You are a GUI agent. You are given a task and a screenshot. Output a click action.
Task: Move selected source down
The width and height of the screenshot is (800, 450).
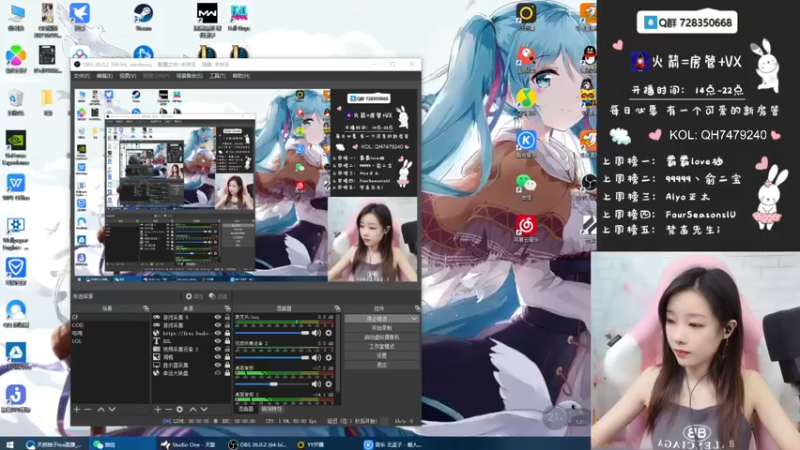[204, 409]
